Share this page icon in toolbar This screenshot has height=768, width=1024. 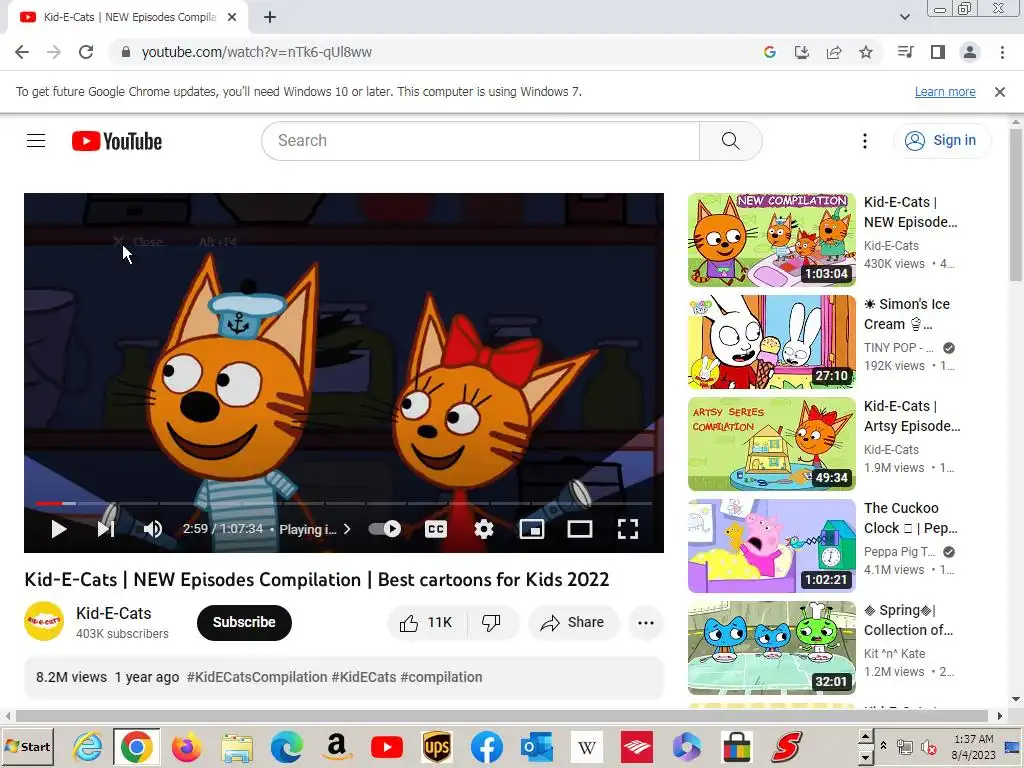[x=834, y=52]
